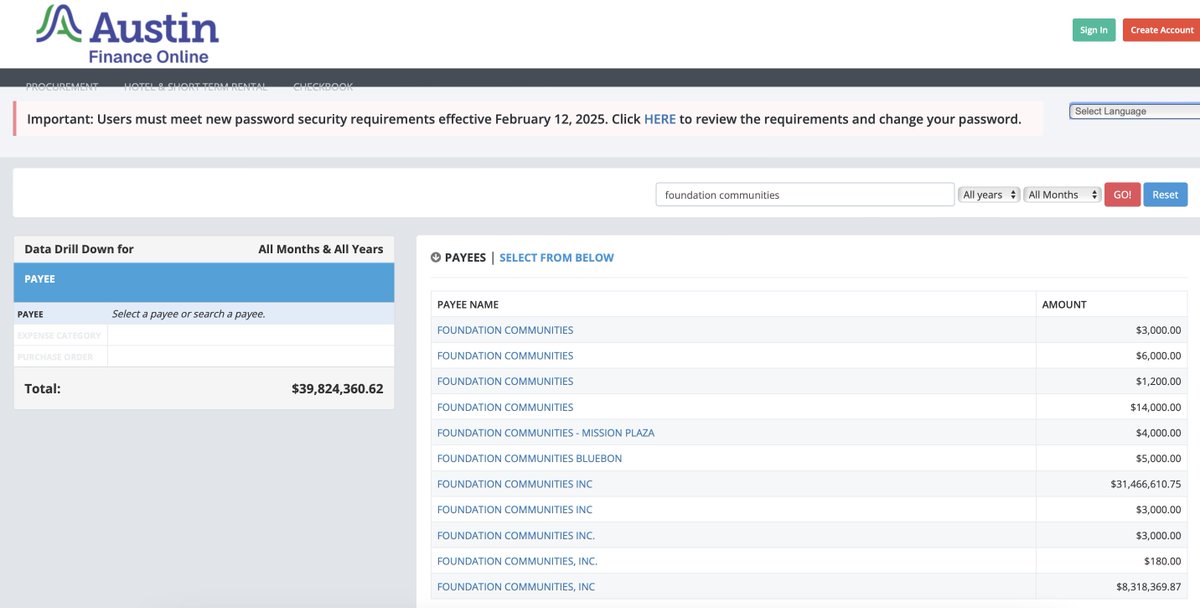Click the green Sign In button

click(1094, 30)
